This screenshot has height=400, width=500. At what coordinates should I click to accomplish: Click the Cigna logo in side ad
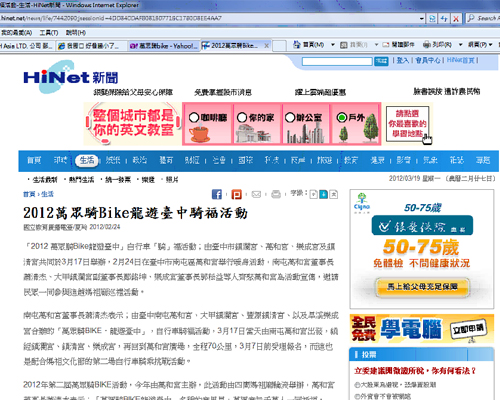tap(362, 202)
